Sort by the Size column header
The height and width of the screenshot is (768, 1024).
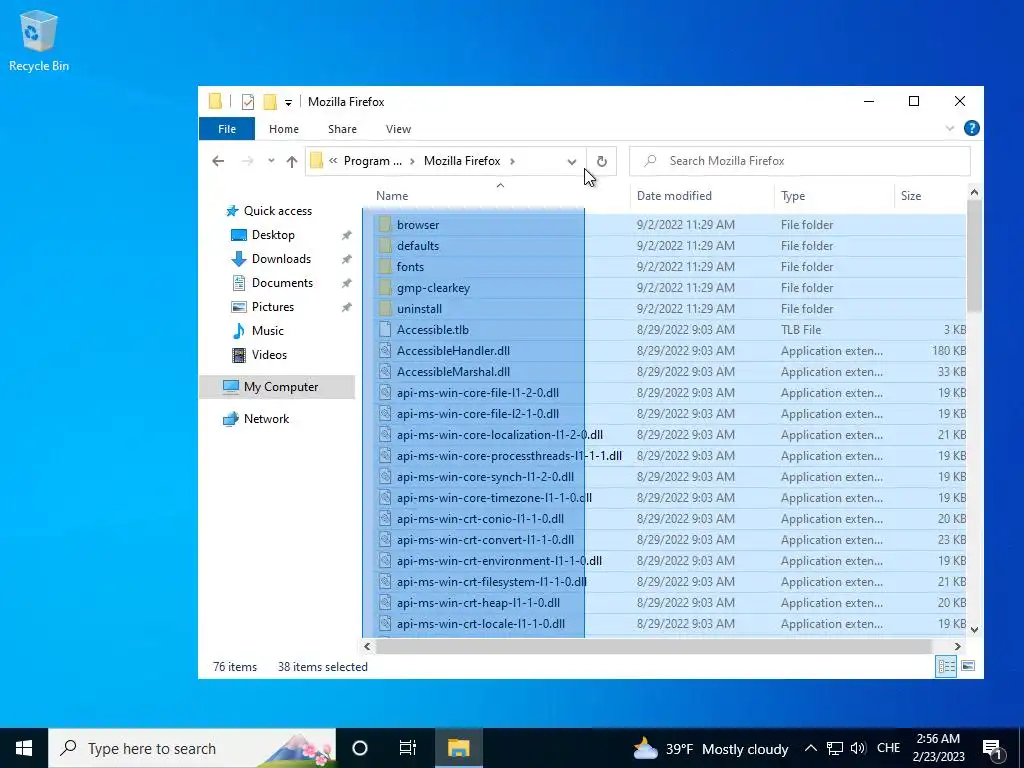[x=911, y=196]
